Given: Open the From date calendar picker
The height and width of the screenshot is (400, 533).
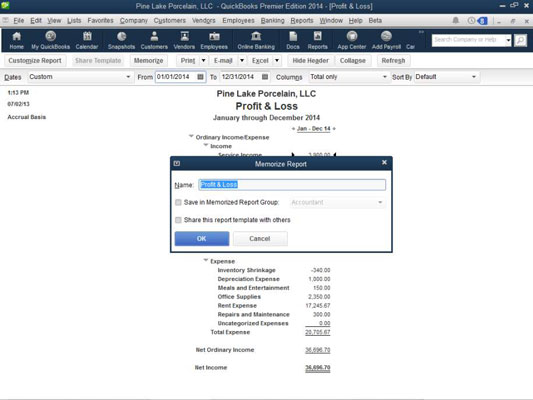Looking at the screenshot, I should coord(201,77).
